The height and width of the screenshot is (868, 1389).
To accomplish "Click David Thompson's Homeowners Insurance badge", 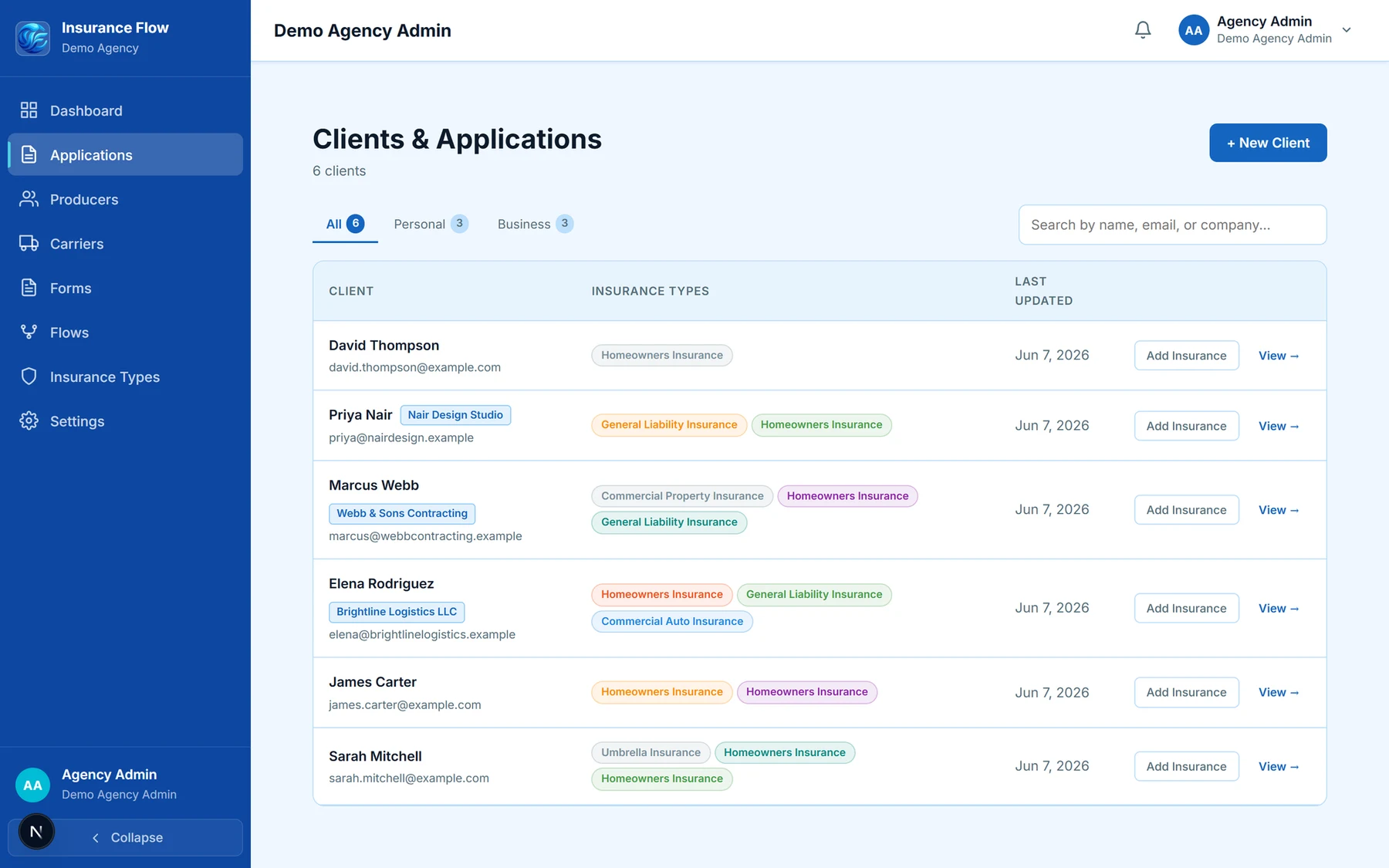I will pyautogui.click(x=662, y=355).
